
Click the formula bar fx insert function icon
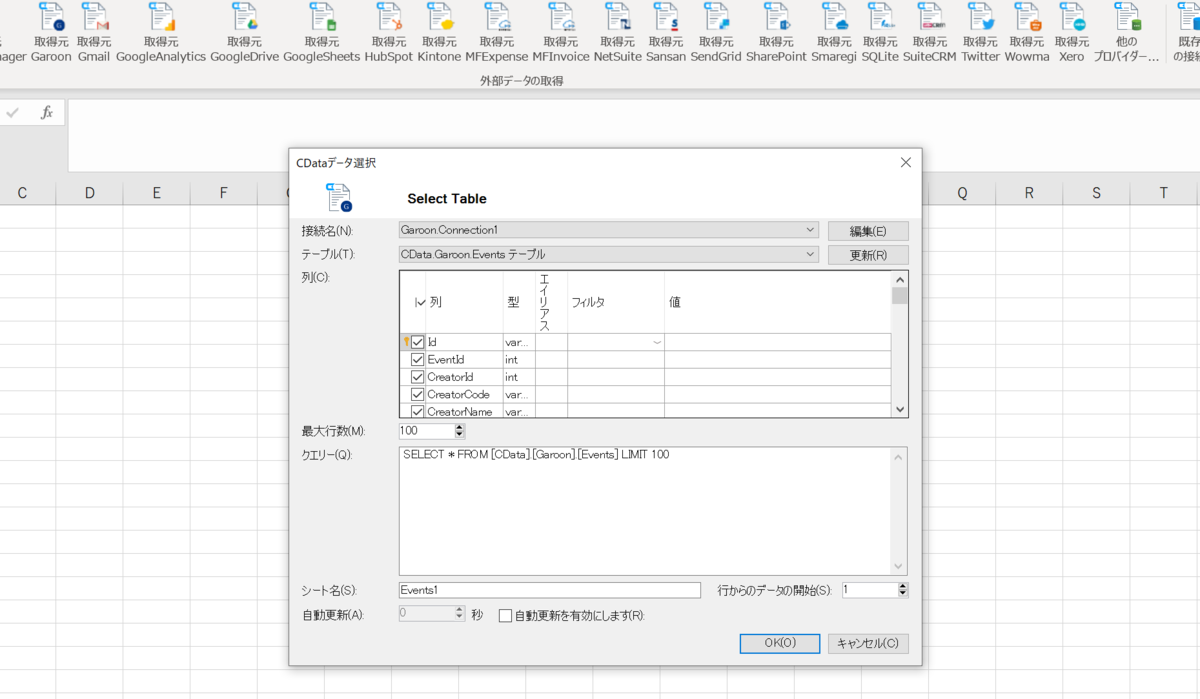(47, 113)
